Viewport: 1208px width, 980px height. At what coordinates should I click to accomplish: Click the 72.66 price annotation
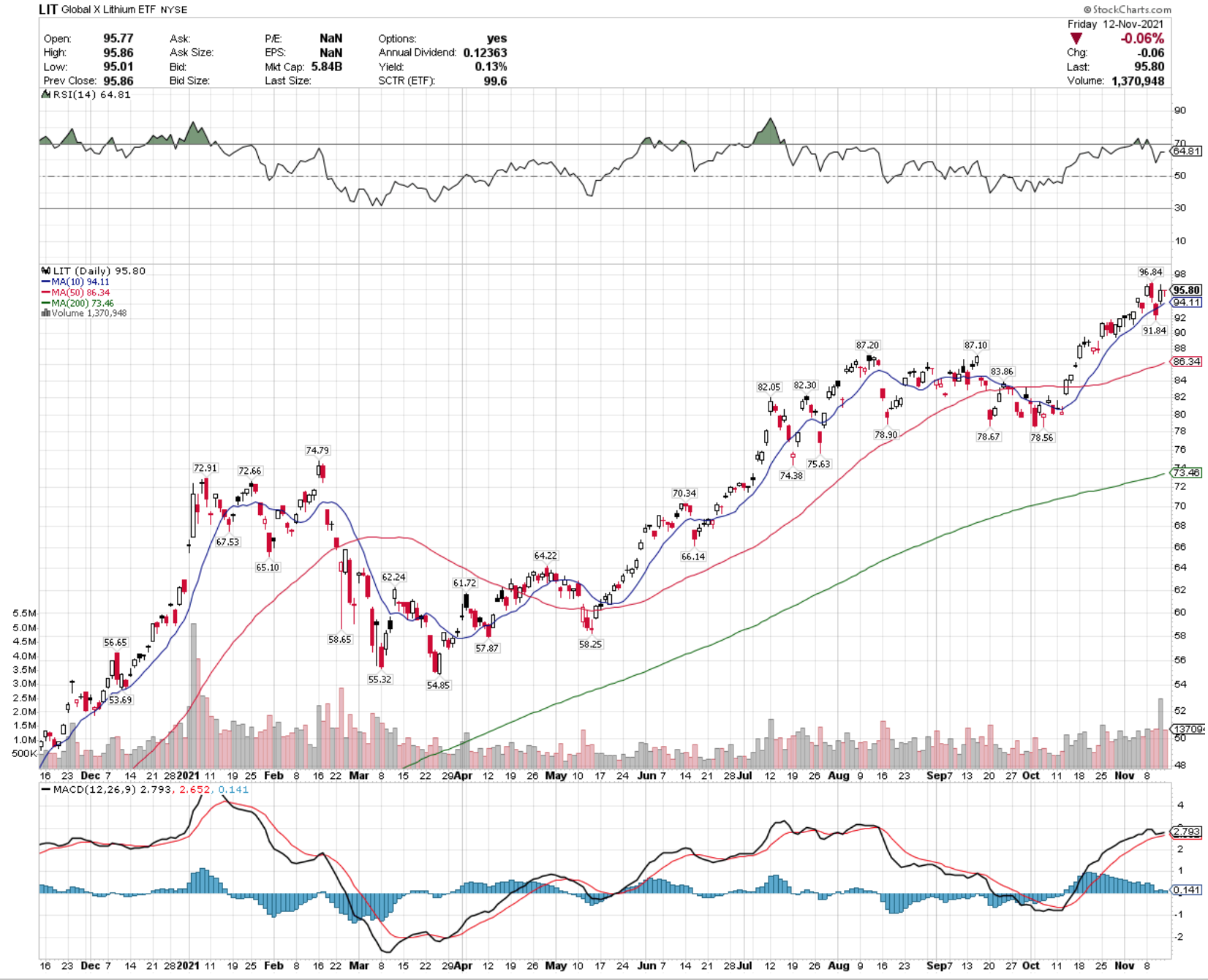coord(249,471)
